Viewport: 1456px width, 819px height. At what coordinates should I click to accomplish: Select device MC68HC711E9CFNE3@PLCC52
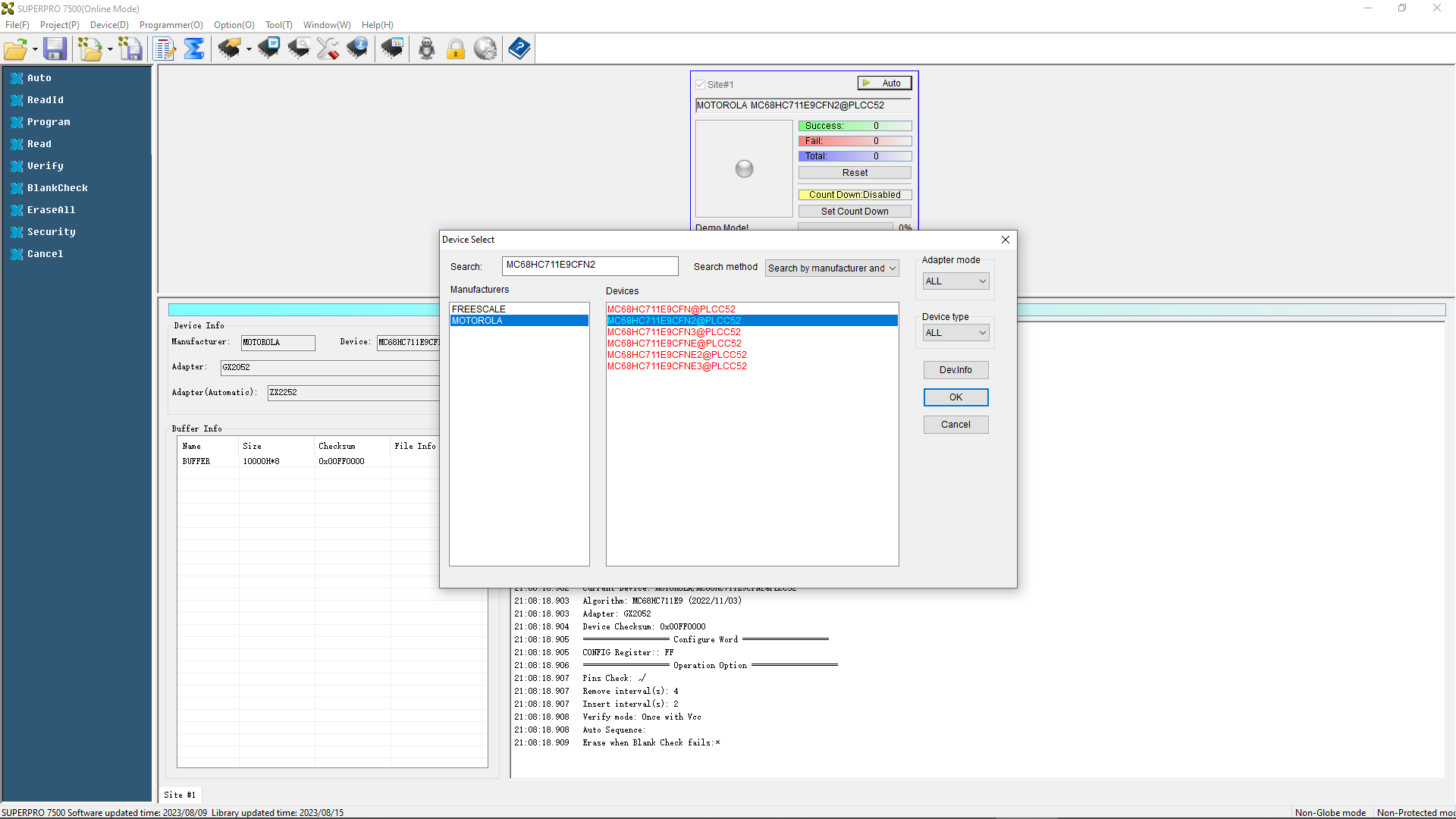(x=752, y=366)
